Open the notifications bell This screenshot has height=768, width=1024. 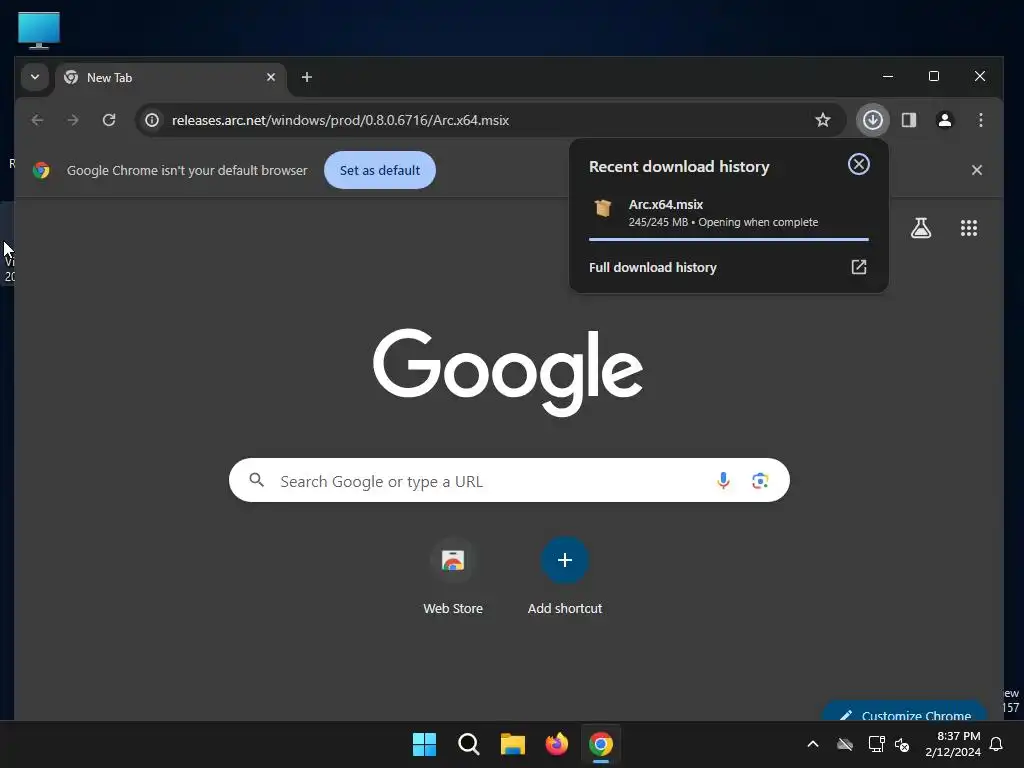point(997,744)
